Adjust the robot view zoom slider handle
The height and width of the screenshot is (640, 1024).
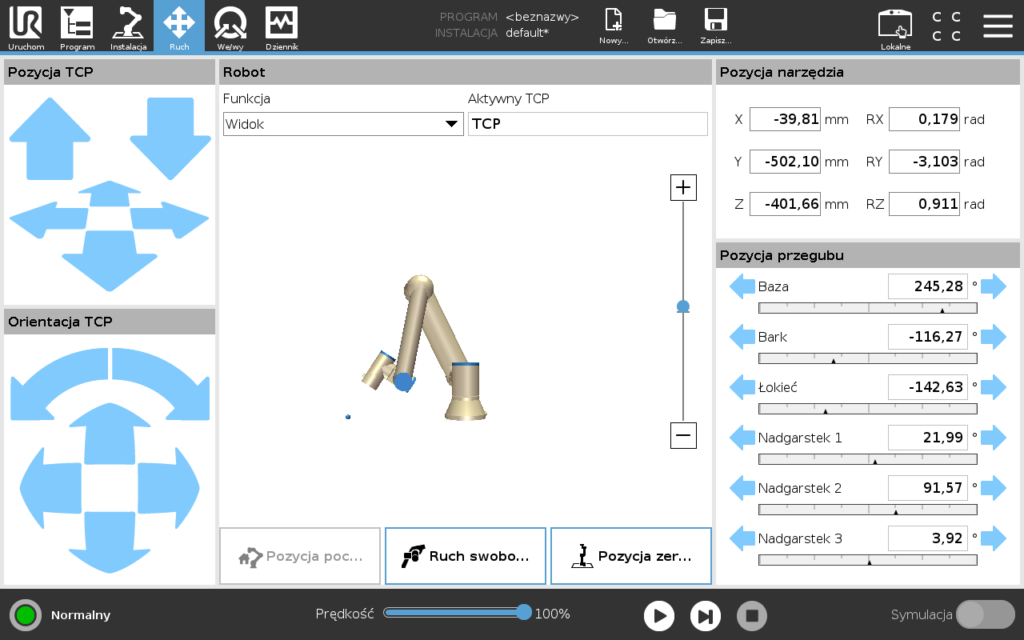(683, 306)
